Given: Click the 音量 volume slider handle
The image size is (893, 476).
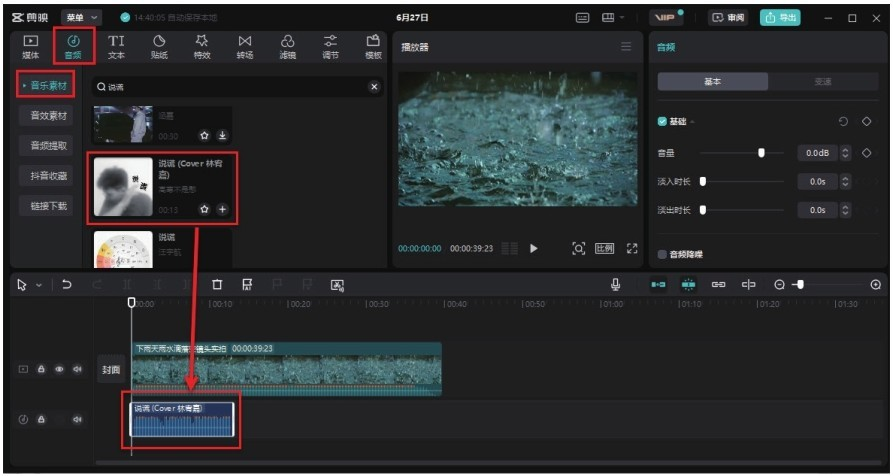Looking at the screenshot, I should [x=761, y=153].
